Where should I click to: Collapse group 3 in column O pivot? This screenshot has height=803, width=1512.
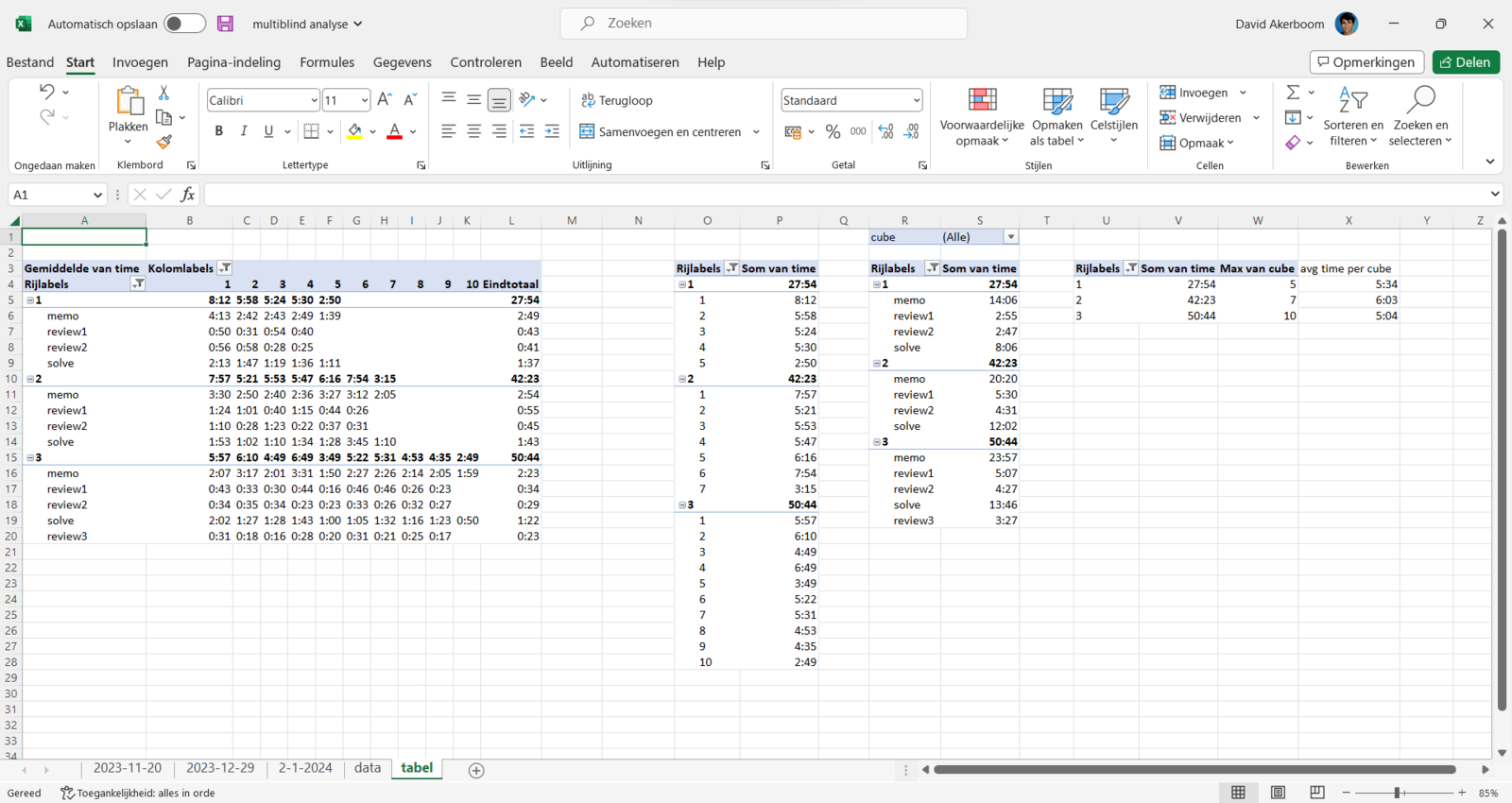coord(682,504)
